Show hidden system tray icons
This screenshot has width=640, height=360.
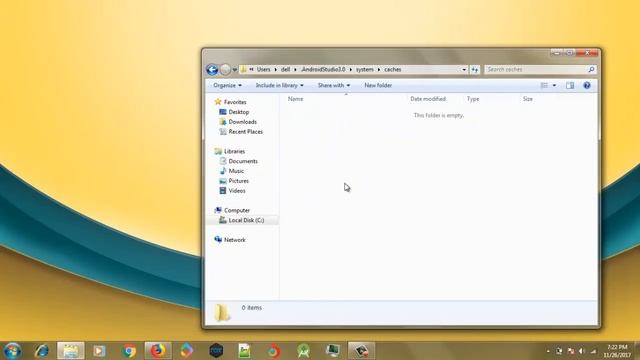[x=548, y=351]
